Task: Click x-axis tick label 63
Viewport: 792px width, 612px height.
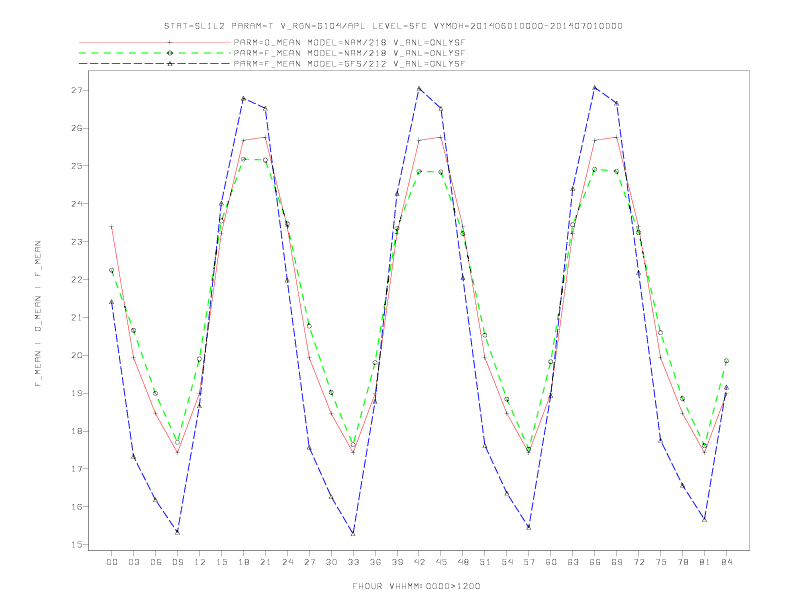Action: point(573,562)
